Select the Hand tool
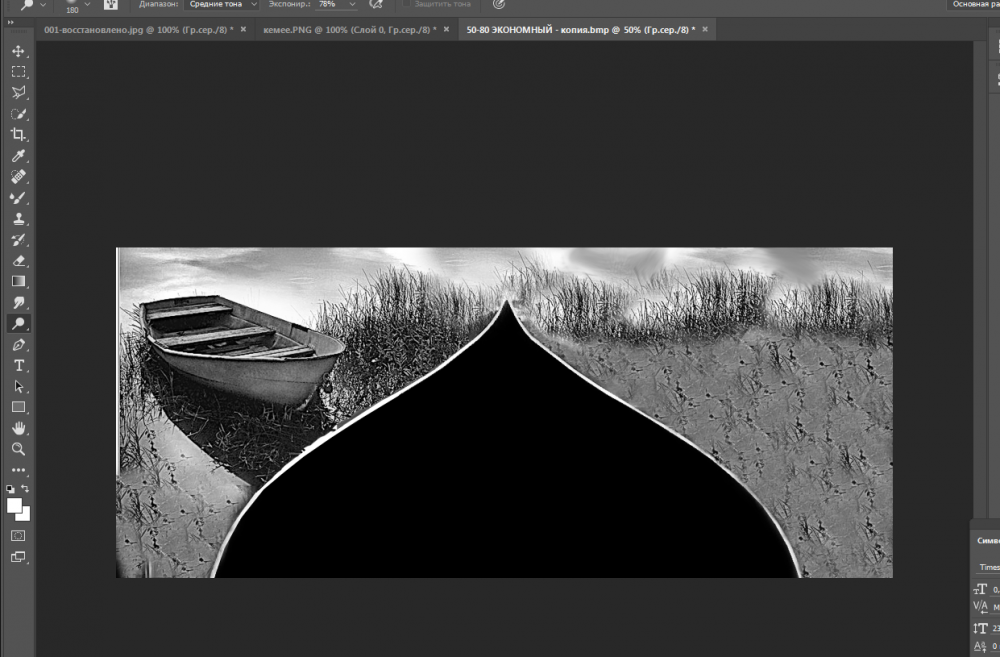This screenshot has height=657, width=1000. tap(18, 429)
